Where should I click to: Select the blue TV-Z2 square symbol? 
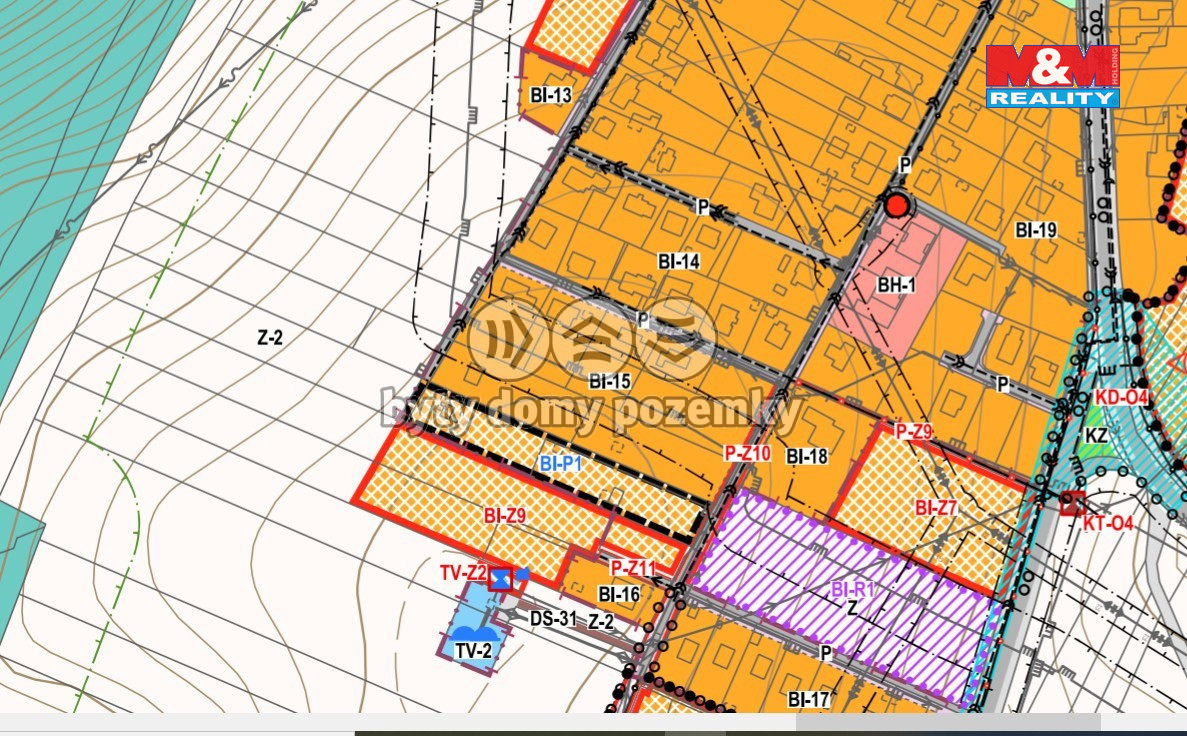click(501, 577)
